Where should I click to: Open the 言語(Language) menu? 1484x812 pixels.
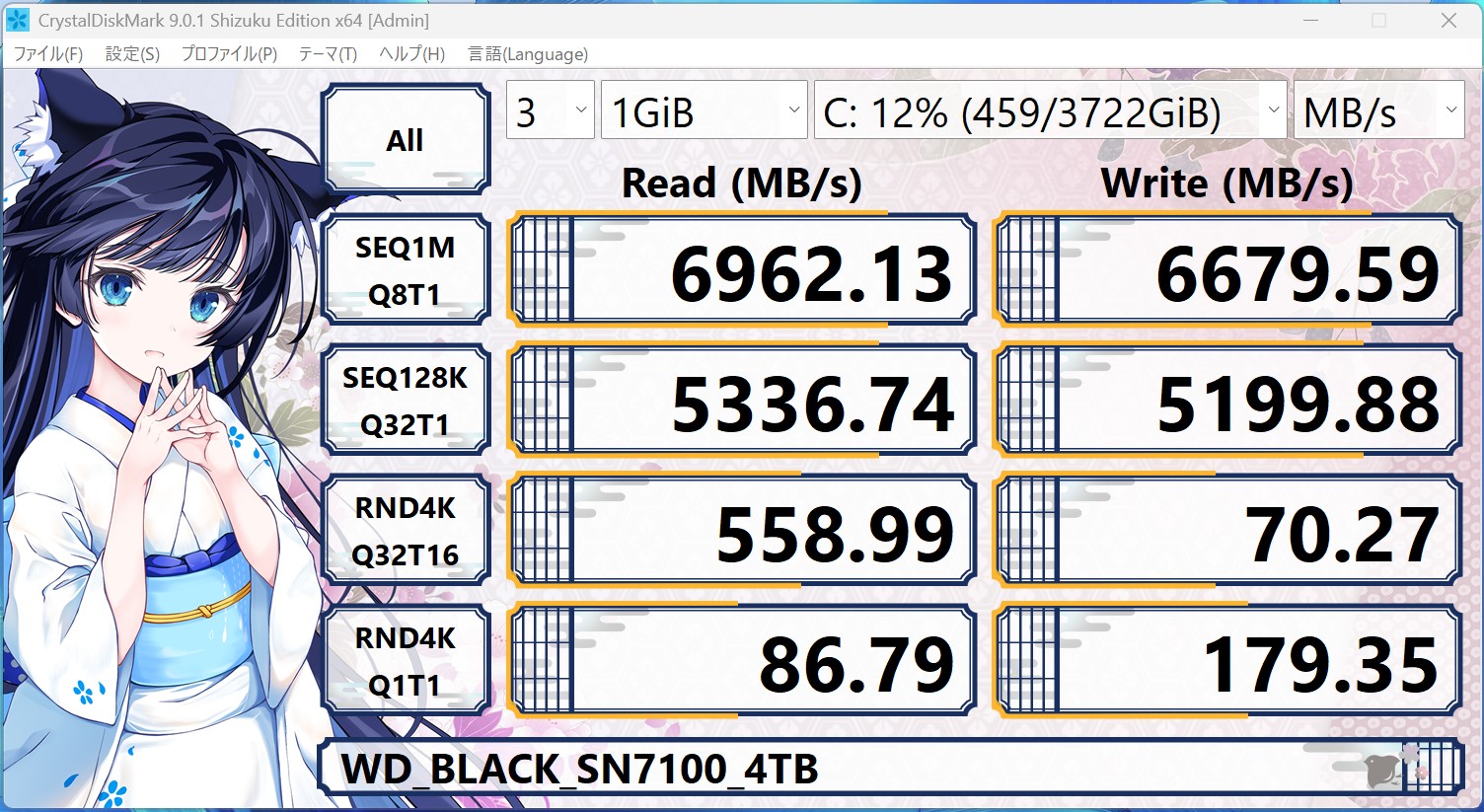tap(528, 54)
